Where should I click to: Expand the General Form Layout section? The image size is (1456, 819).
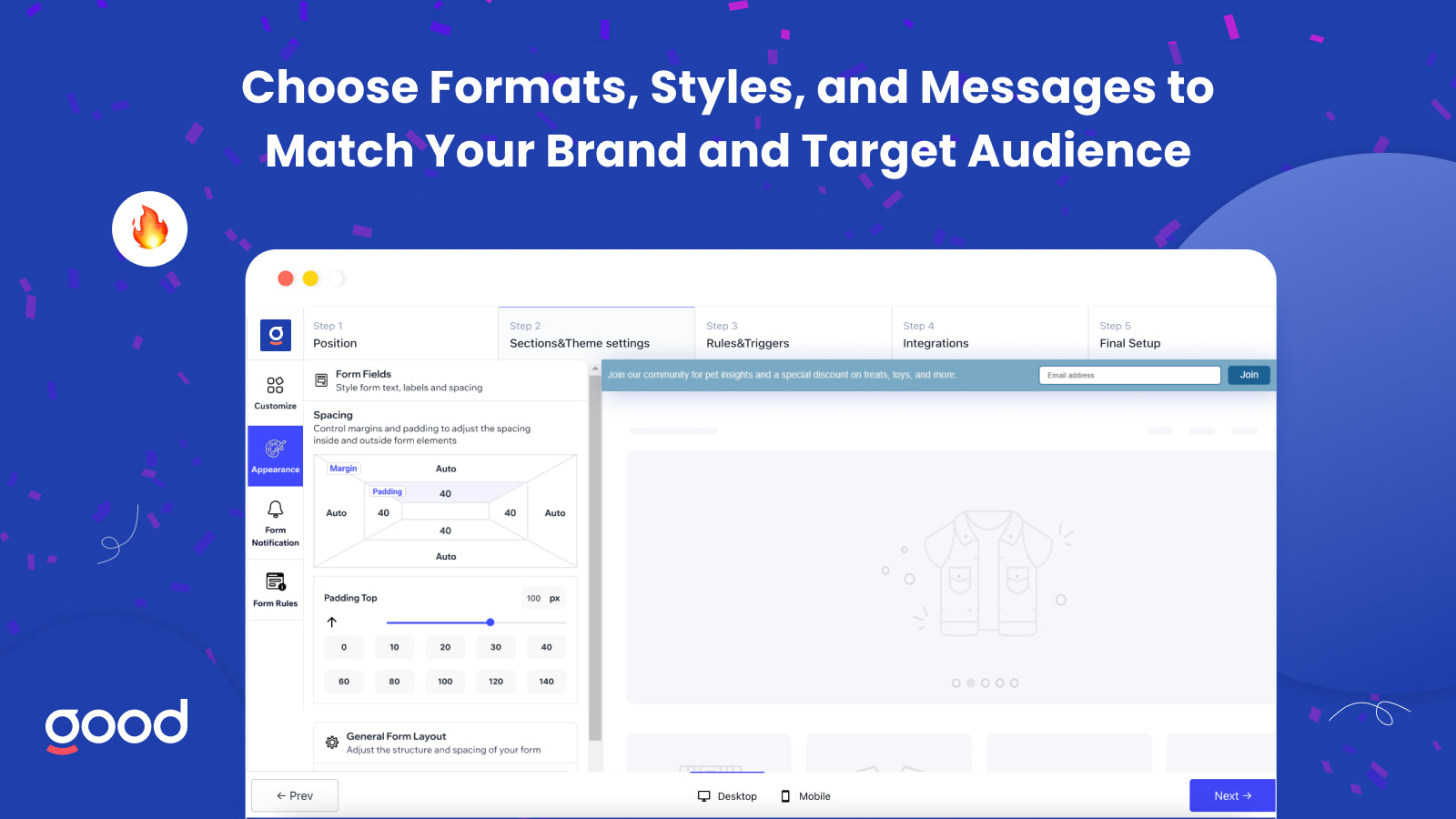pyautogui.click(x=445, y=743)
